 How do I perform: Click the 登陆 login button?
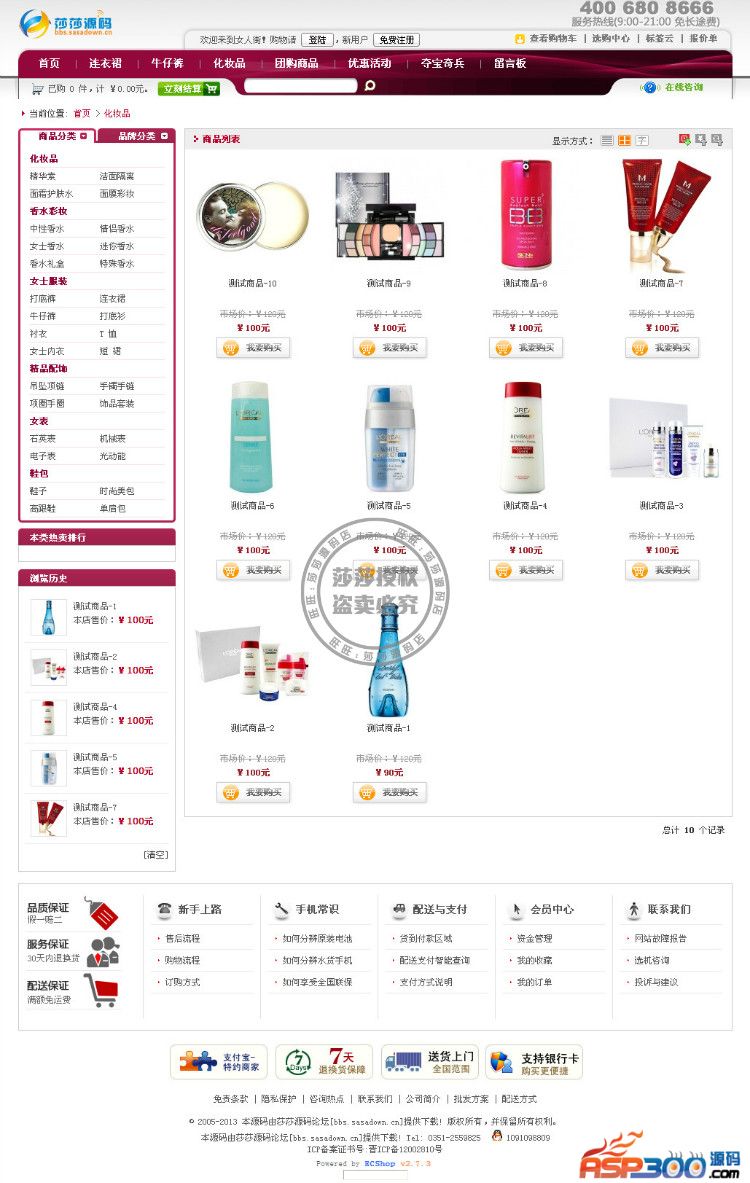[x=317, y=40]
